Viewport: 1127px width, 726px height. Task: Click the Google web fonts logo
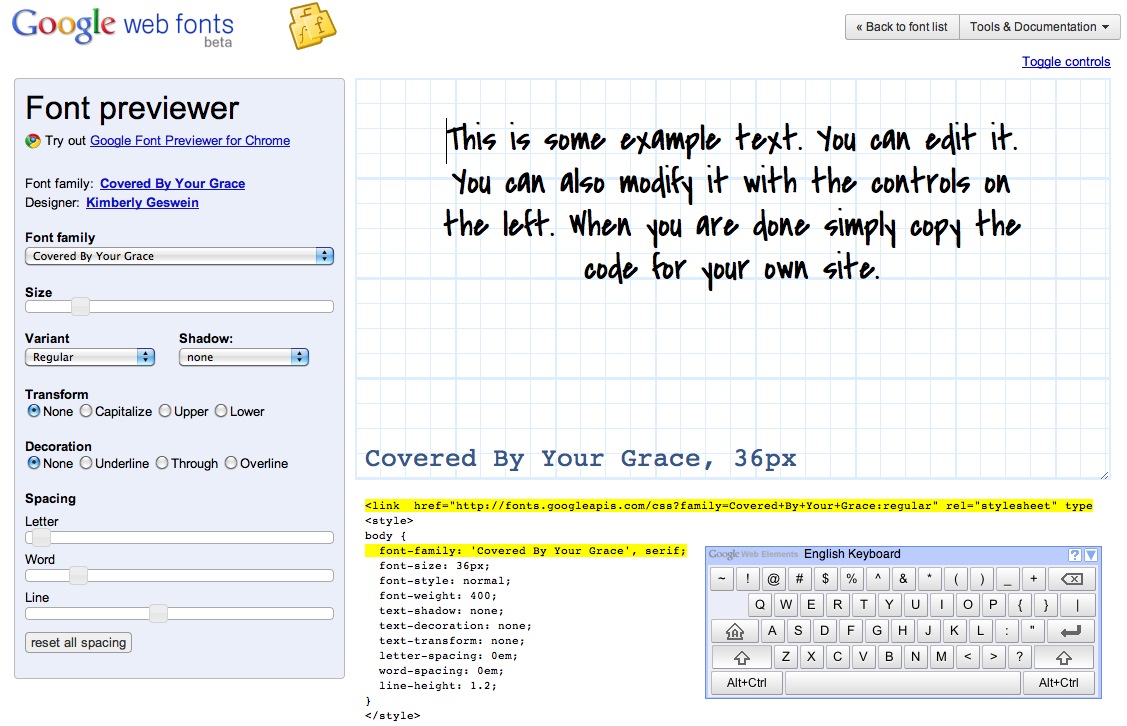pyautogui.click(x=123, y=27)
